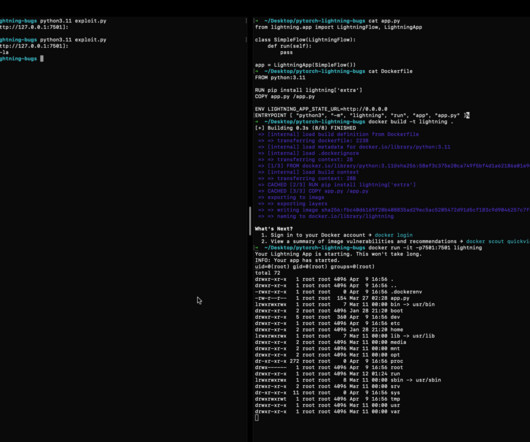Click the 'uid=0(root) gid=0(root)' output line
This screenshot has height=442, width=530.
315,267
